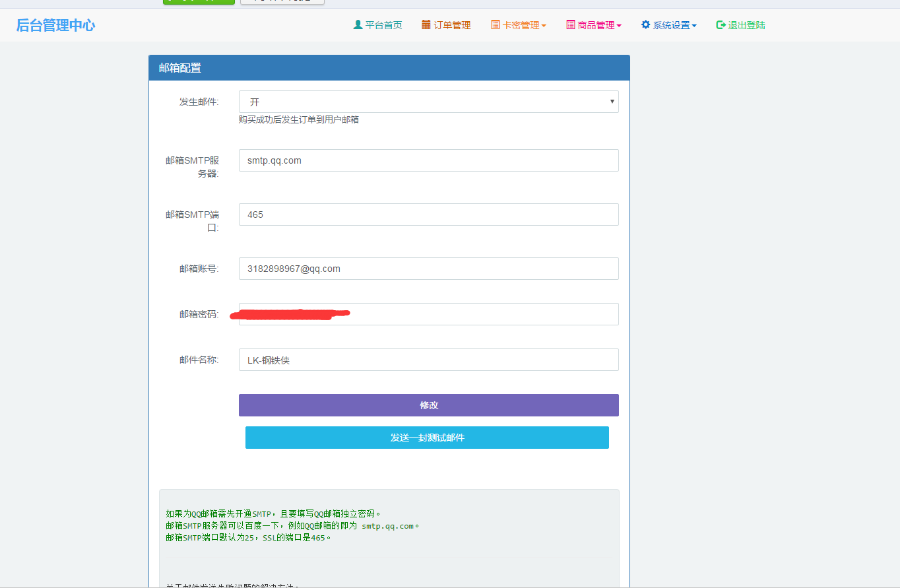Click the user icon beside 平台首页
This screenshot has width=900, height=588.
(x=358, y=25)
